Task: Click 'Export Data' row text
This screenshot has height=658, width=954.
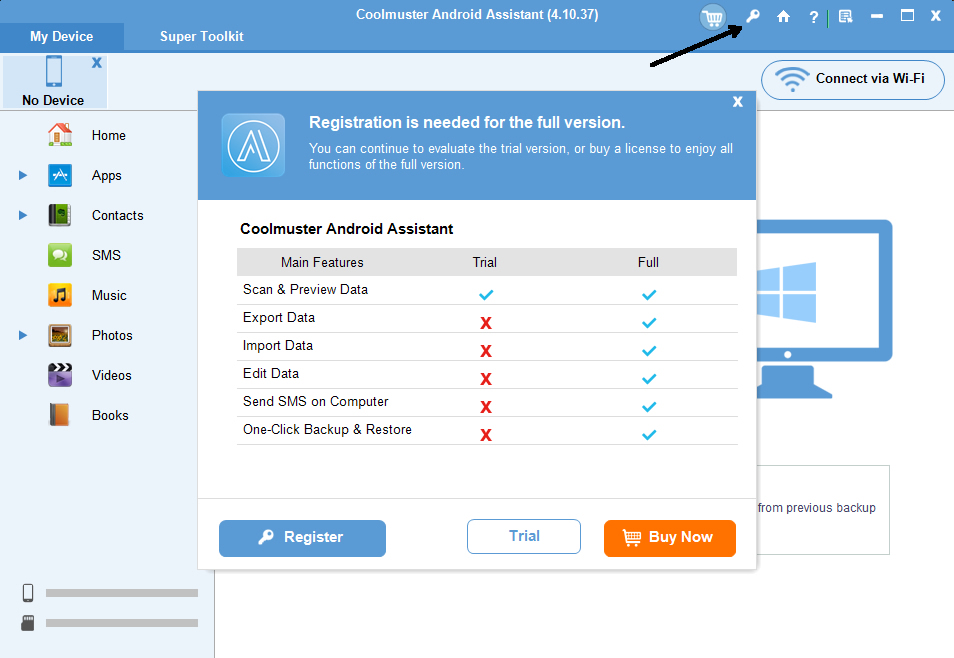Action: [279, 318]
